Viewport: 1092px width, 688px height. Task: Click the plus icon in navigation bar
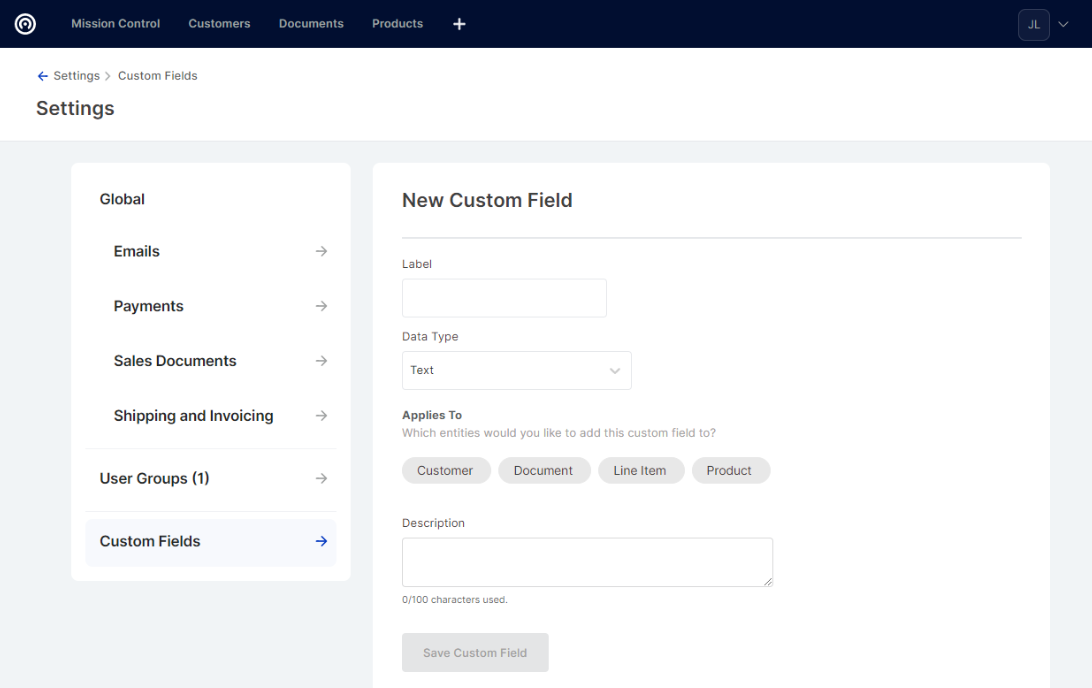click(459, 24)
